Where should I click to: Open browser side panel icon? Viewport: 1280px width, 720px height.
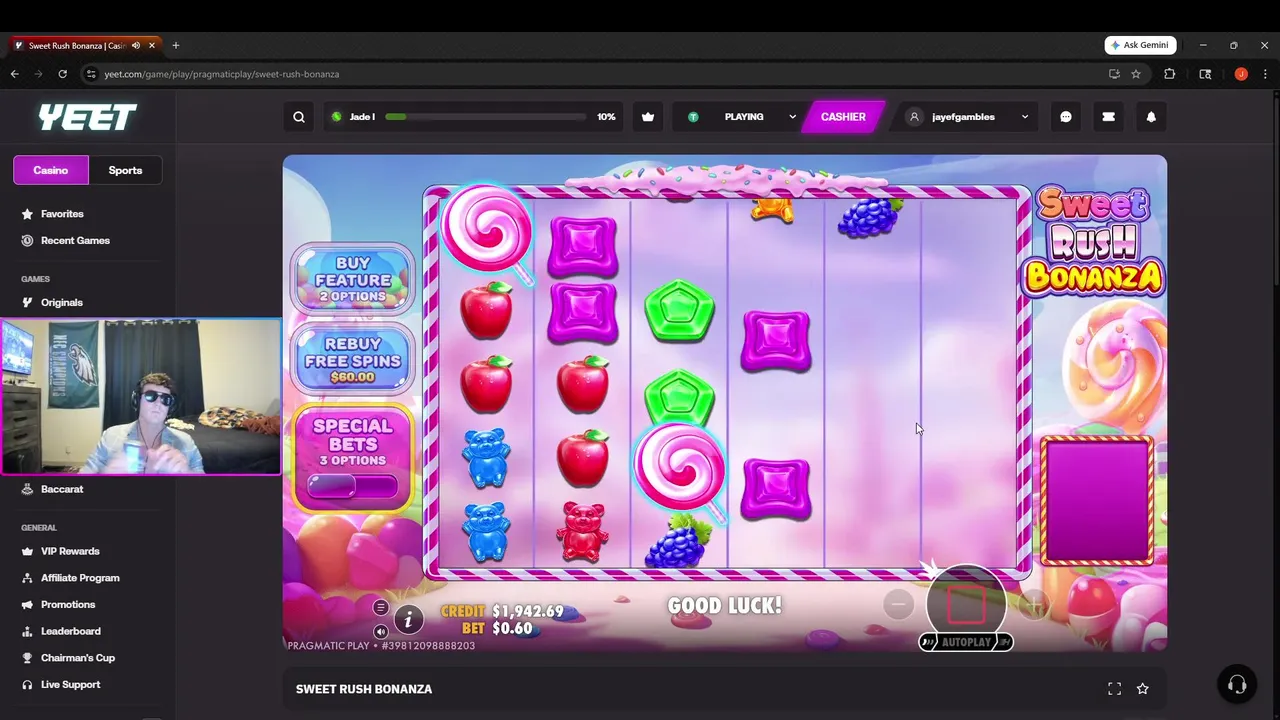(x=1205, y=74)
